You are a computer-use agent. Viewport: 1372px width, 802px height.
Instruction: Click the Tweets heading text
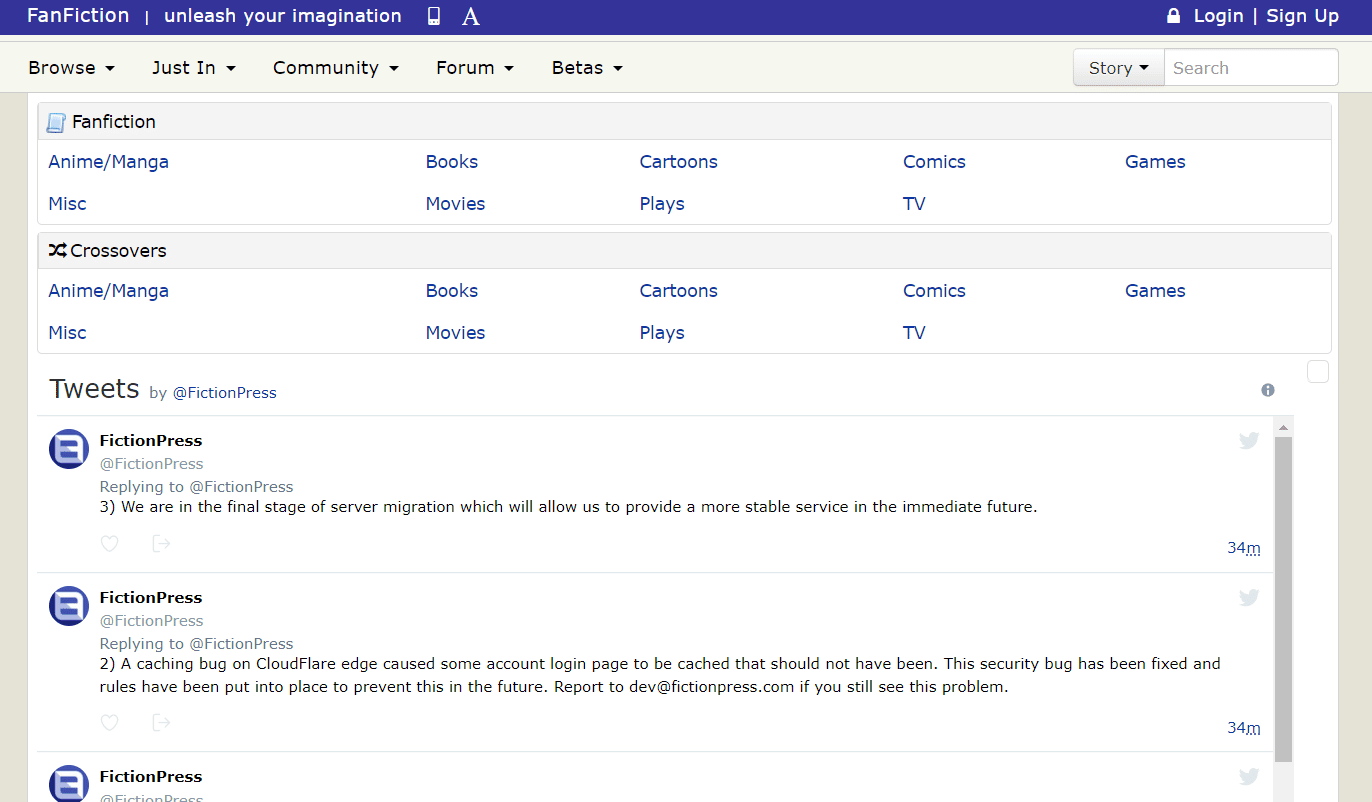[94, 389]
